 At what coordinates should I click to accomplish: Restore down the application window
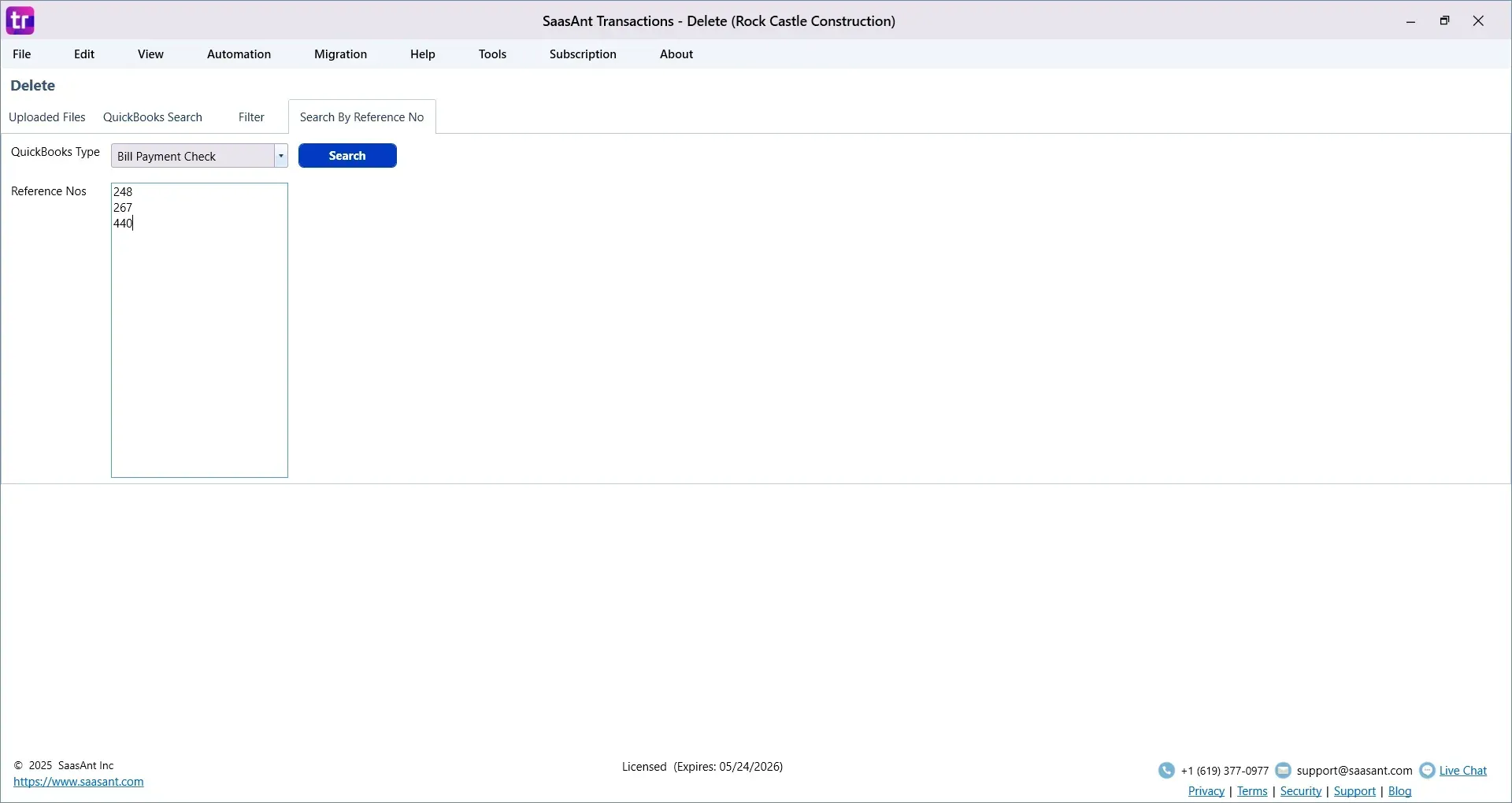[x=1446, y=21]
